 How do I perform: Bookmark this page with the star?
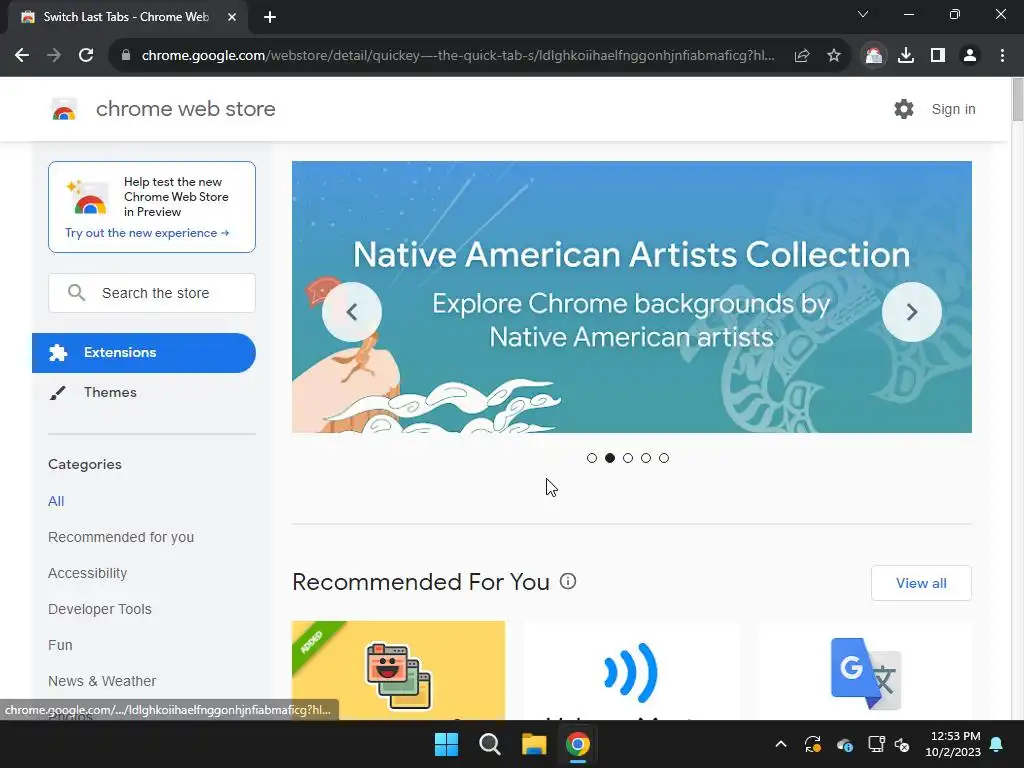pos(834,56)
